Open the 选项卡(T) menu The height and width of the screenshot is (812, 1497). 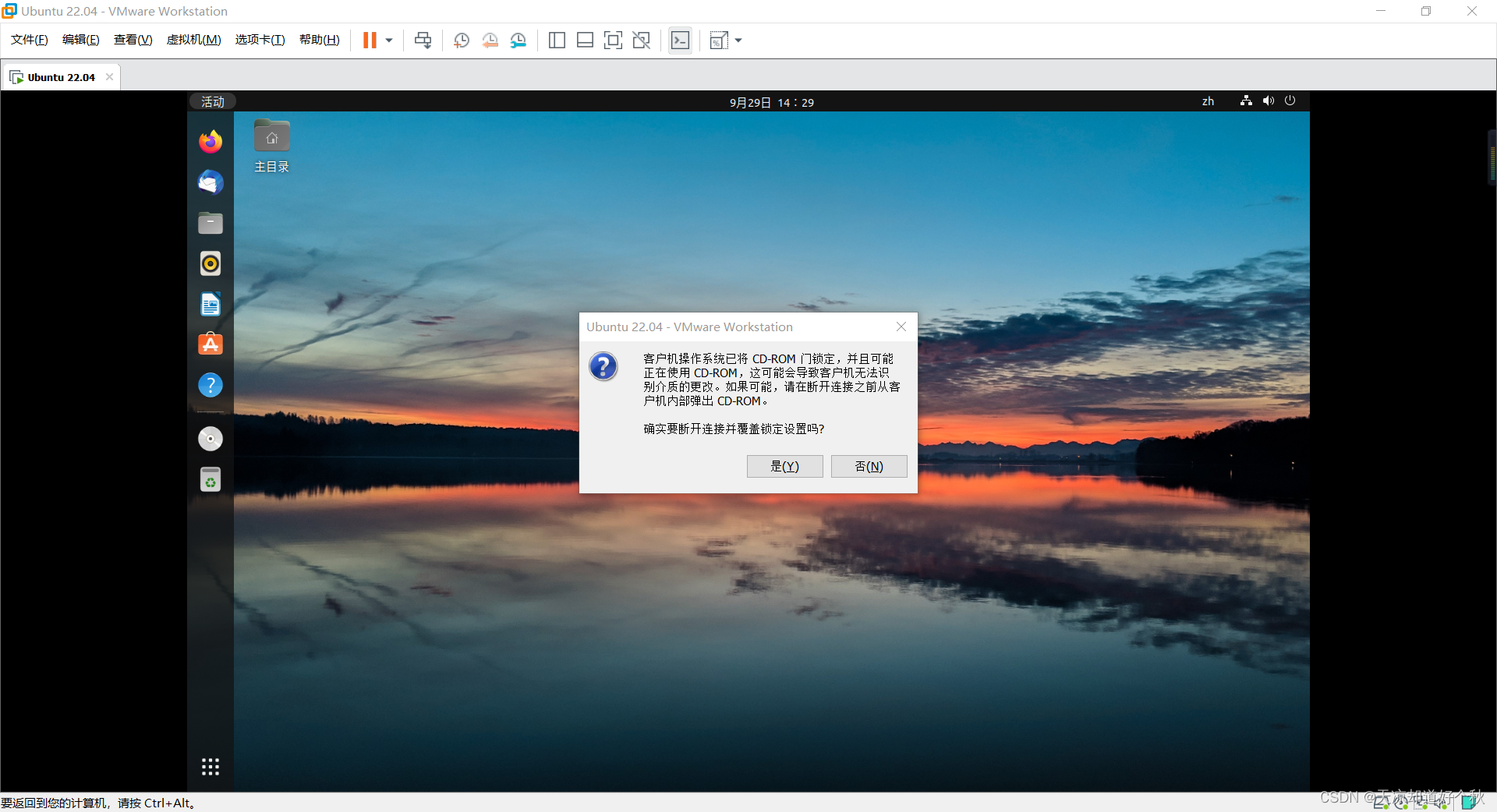click(260, 40)
